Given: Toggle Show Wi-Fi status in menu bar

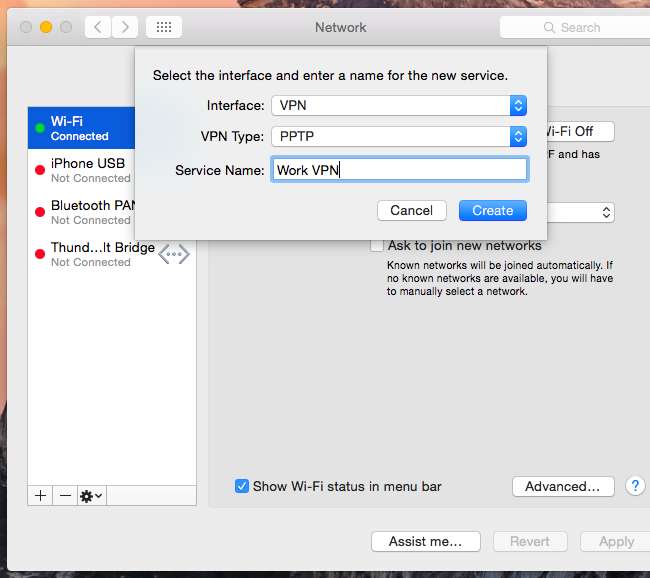Looking at the screenshot, I should pyautogui.click(x=242, y=486).
